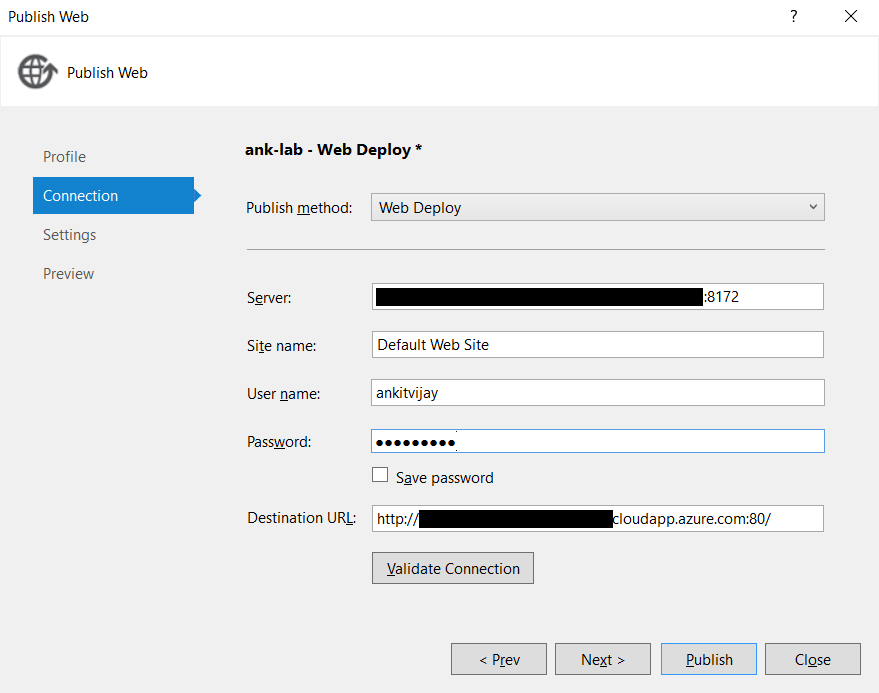Click the 'ank-lab - Web Deploy *' heading
Screen dimensions: 879x693
point(334,150)
